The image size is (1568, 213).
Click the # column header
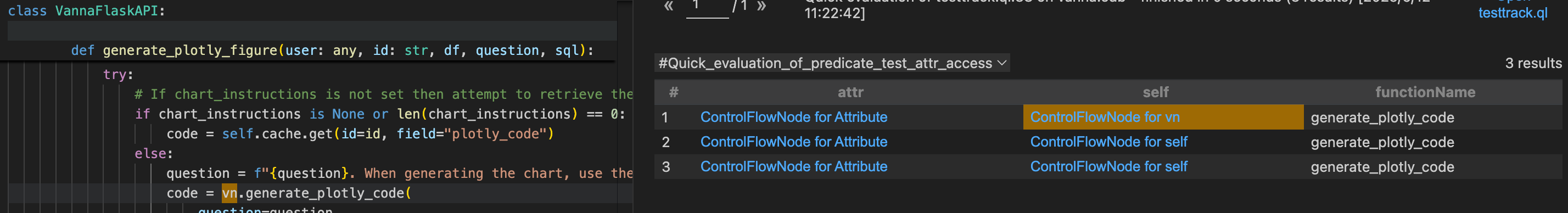coord(673,93)
